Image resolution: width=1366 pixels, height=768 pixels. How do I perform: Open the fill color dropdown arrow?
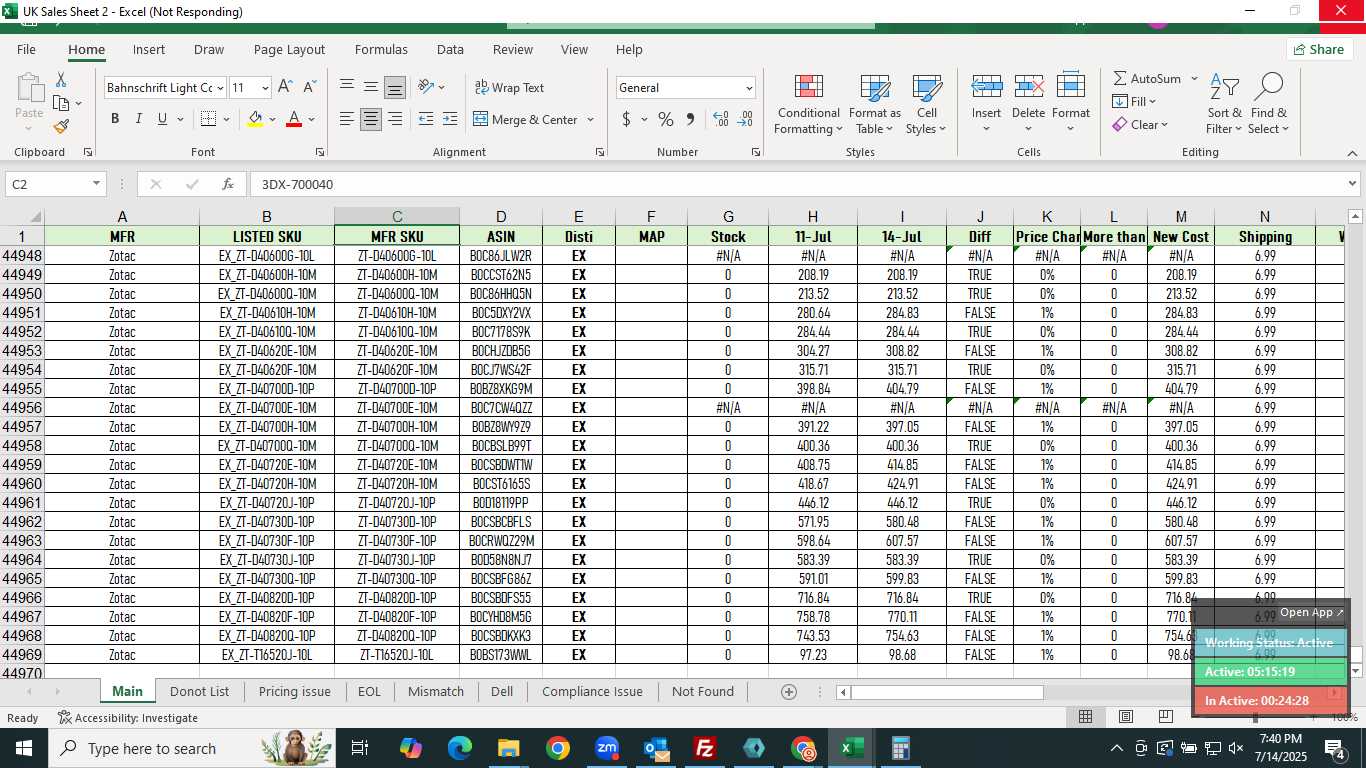[273, 119]
